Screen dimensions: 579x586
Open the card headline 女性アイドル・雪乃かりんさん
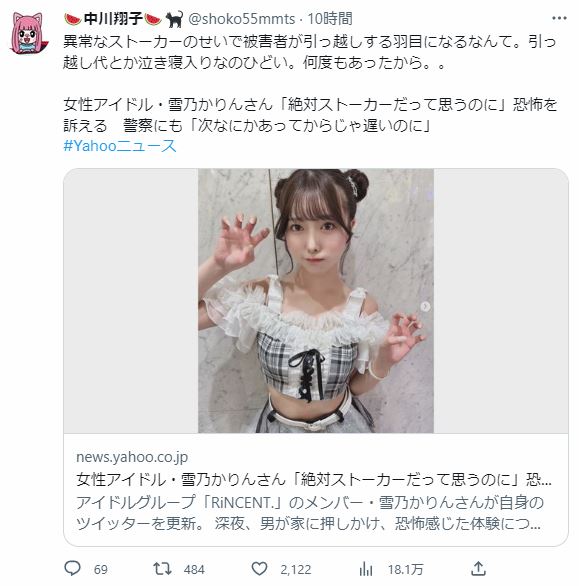(314, 479)
